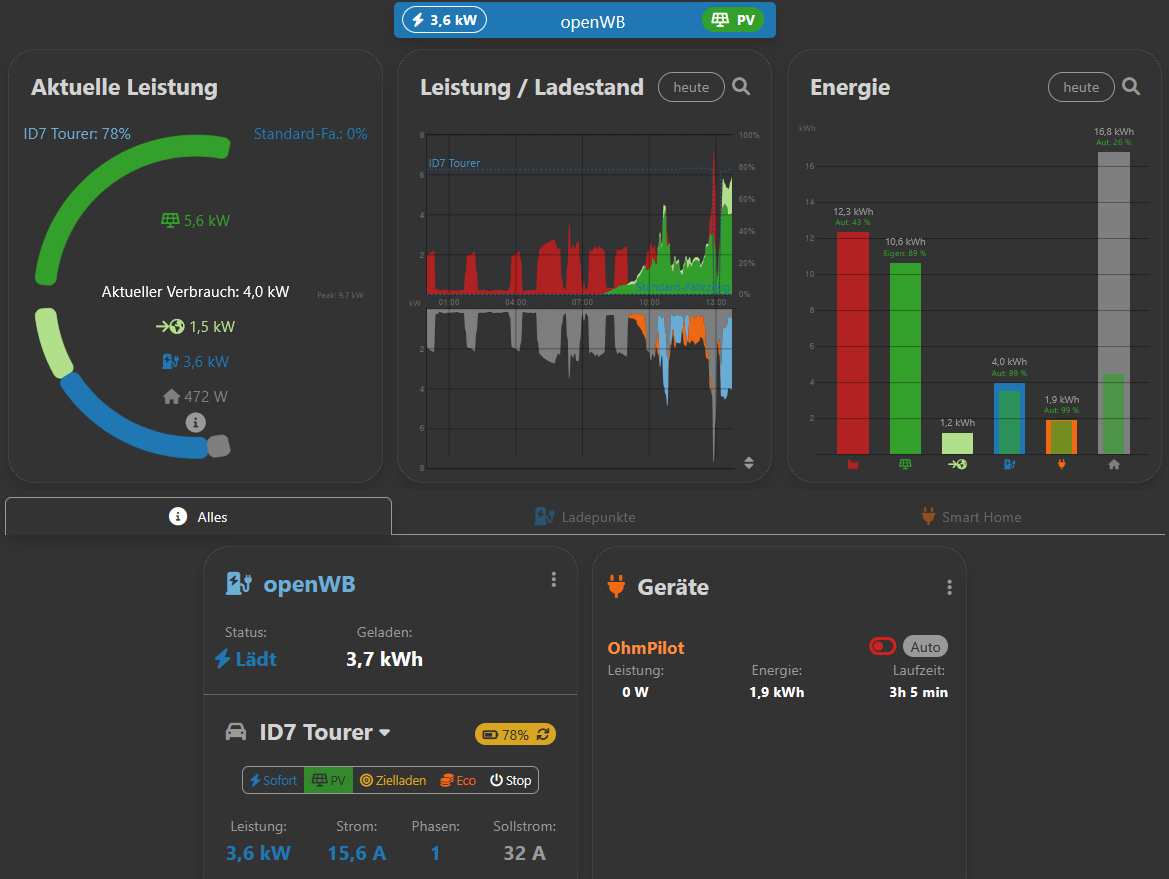Click the green PV mode badge in header
Screen dimensions: 1169x879
pyautogui.click(x=733, y=19)
